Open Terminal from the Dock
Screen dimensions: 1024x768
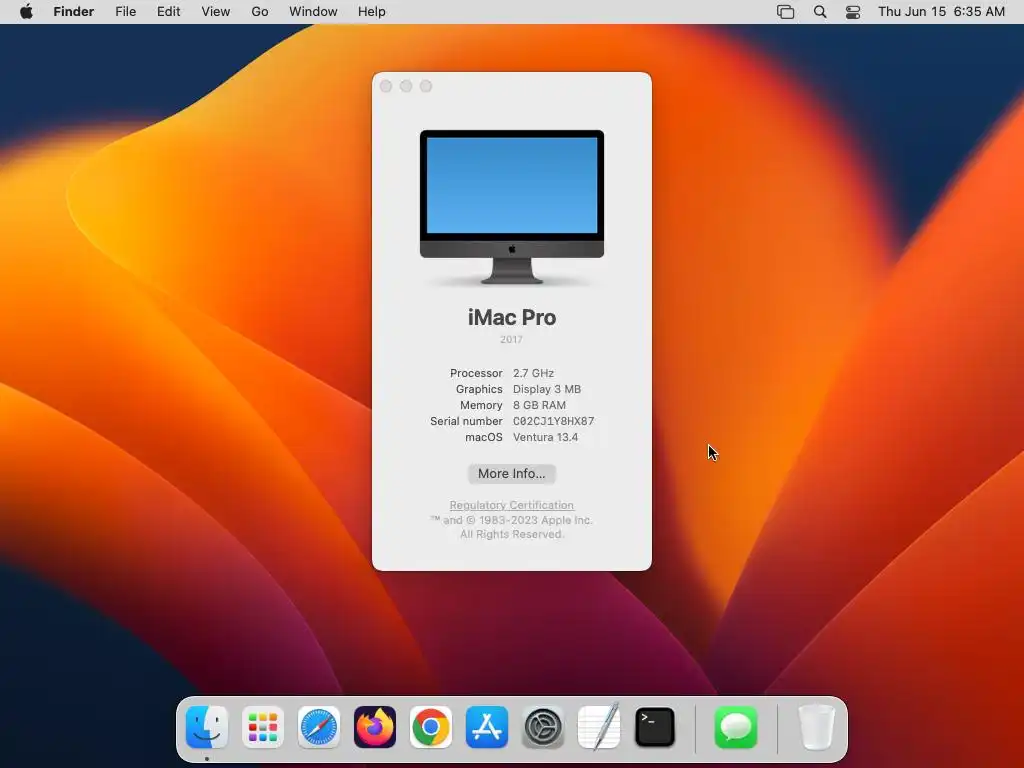[654, 727]
